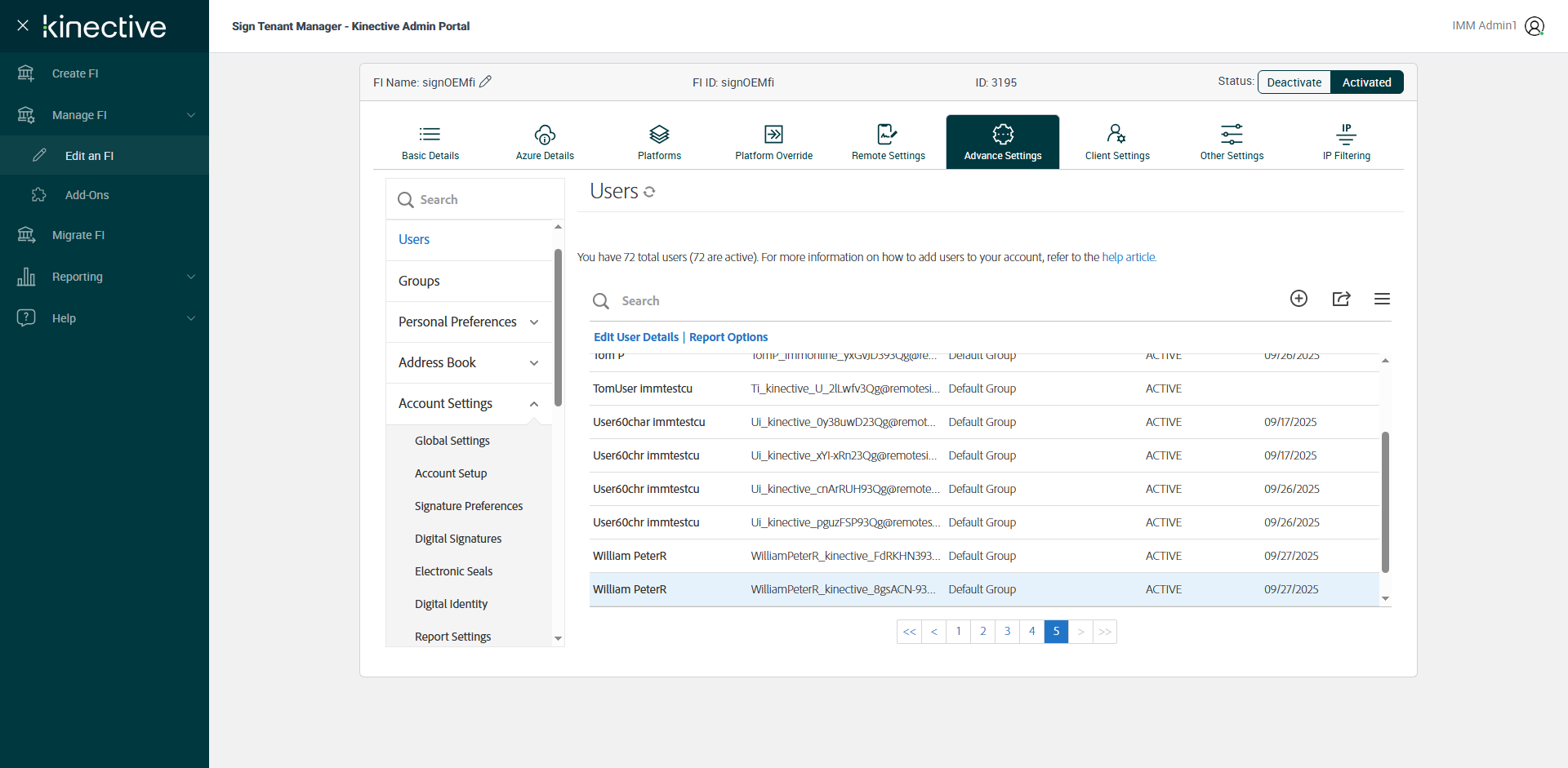Collapse the Account Settings section

[x=534, y=404]
